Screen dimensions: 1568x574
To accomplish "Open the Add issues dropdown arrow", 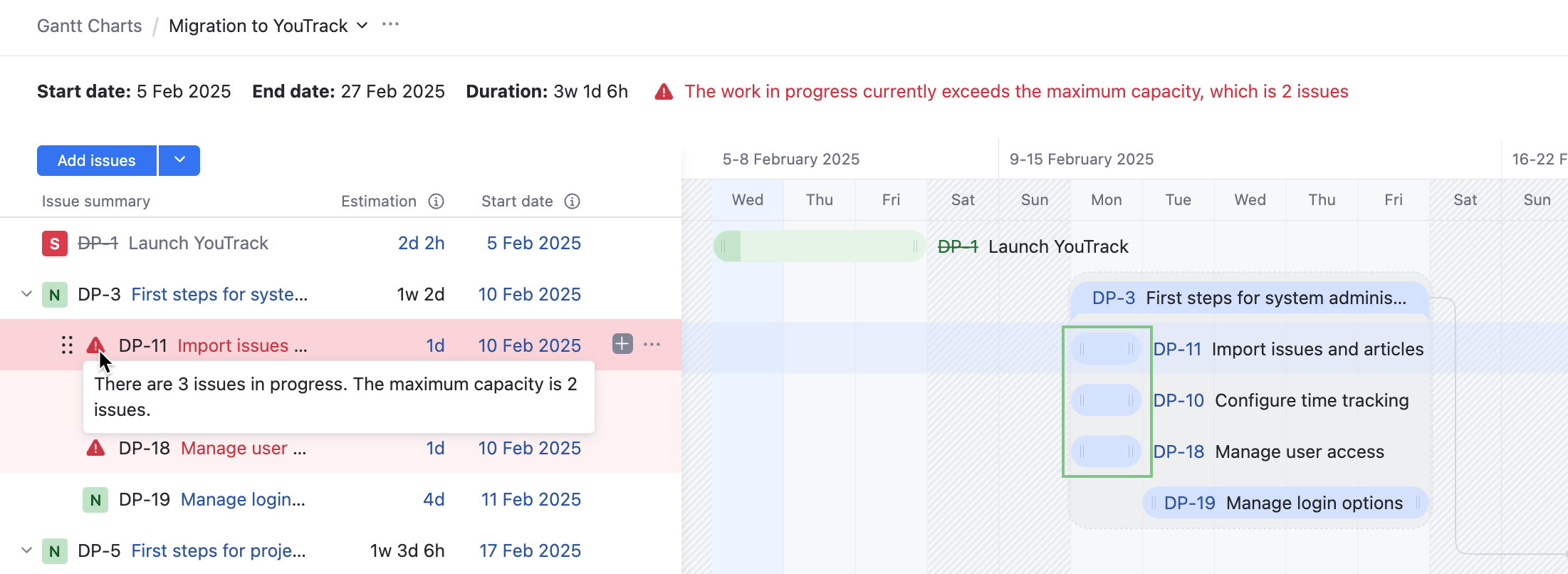I will pos(179,160).
